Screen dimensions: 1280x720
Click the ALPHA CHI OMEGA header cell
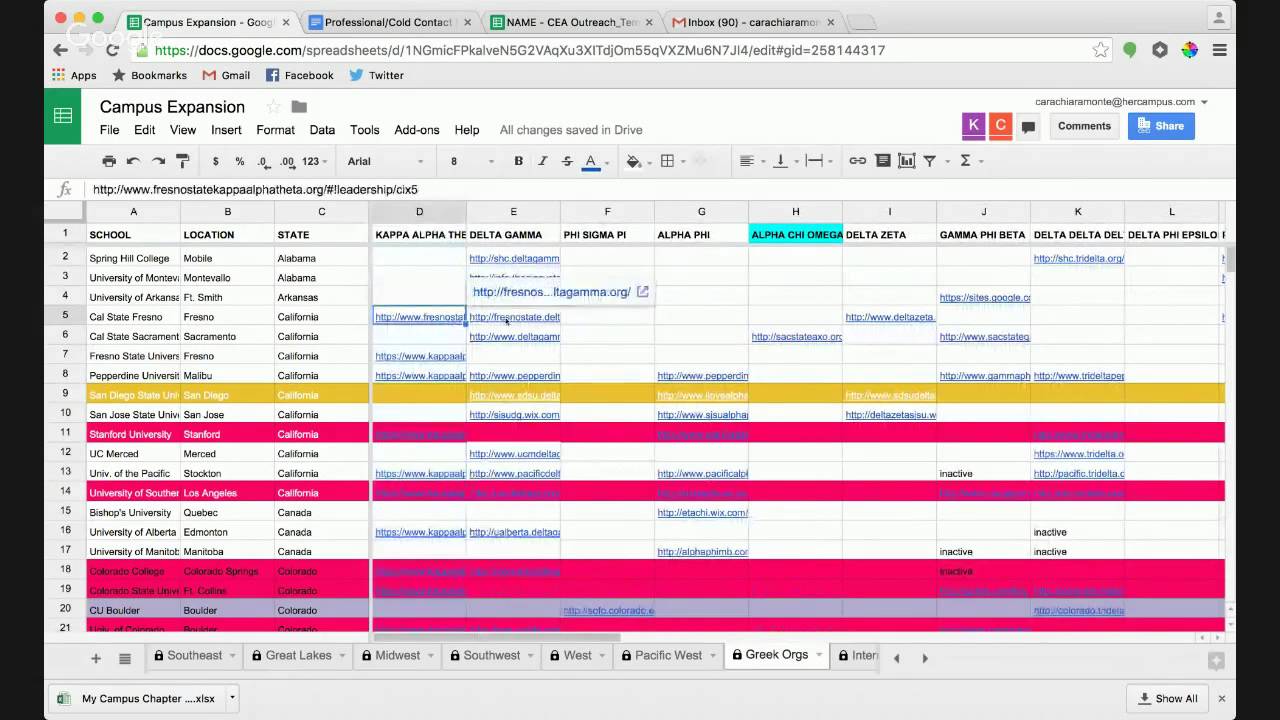click(x=796, y=235)
